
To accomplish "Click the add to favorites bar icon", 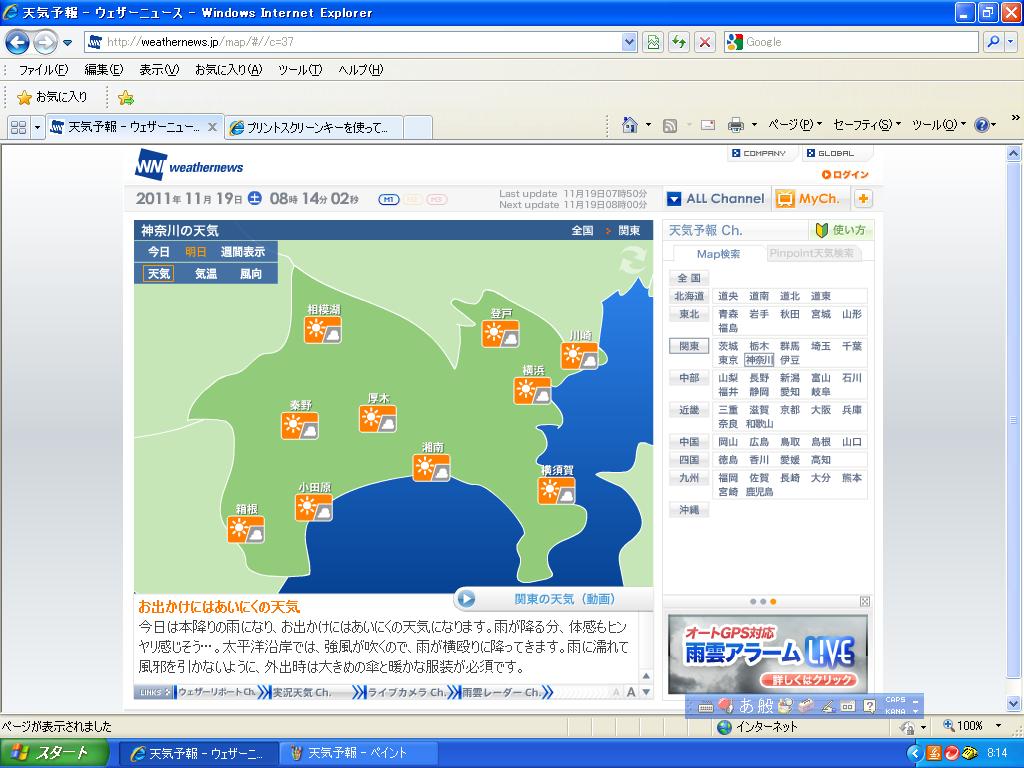I will [x=125, y=98].
